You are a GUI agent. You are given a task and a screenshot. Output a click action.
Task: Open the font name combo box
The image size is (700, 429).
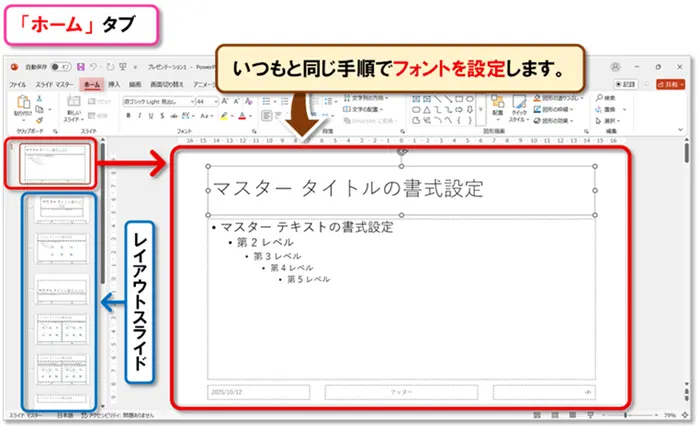159,102
